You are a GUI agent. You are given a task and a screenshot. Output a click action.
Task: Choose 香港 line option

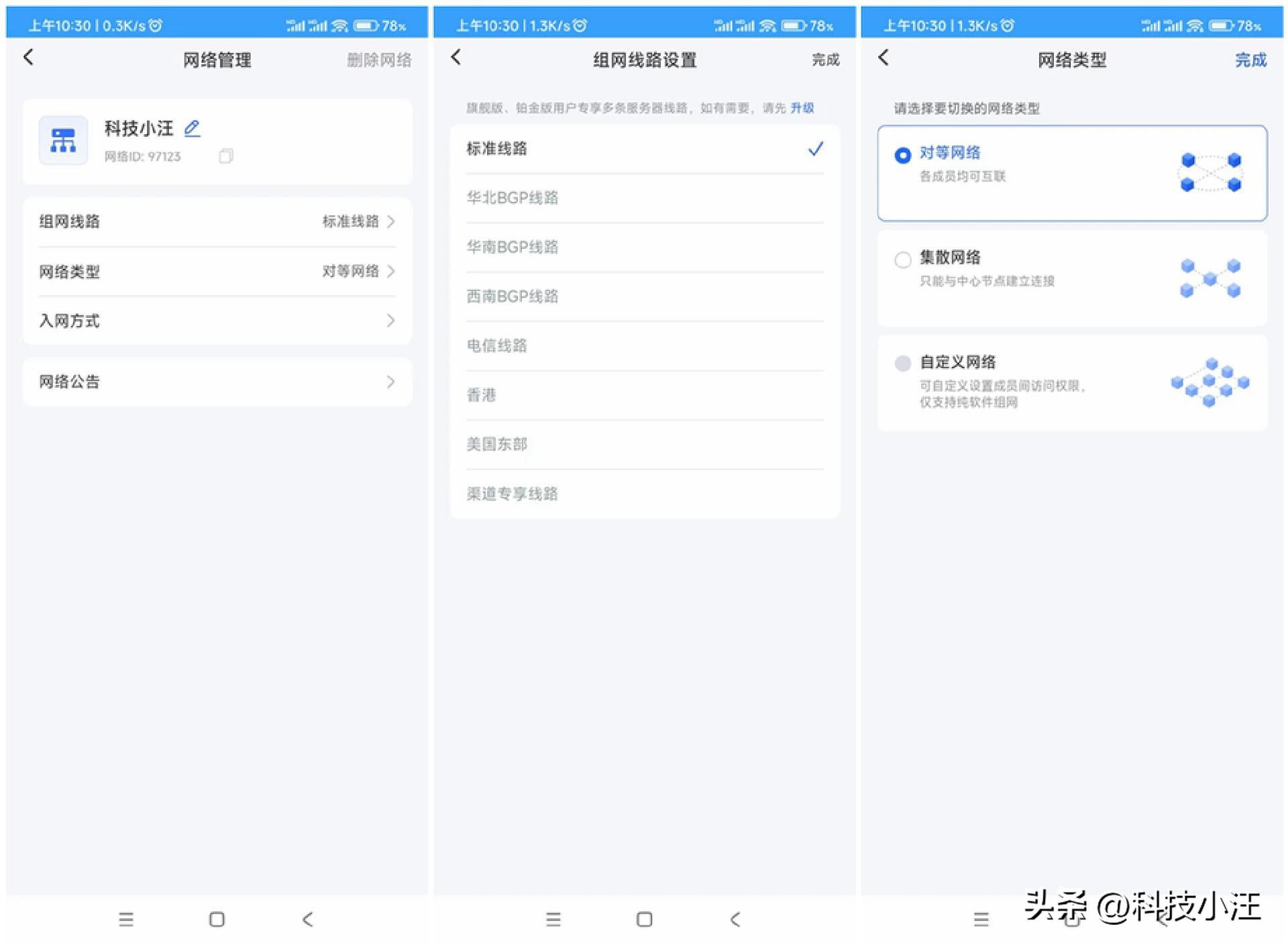point(482,395)
